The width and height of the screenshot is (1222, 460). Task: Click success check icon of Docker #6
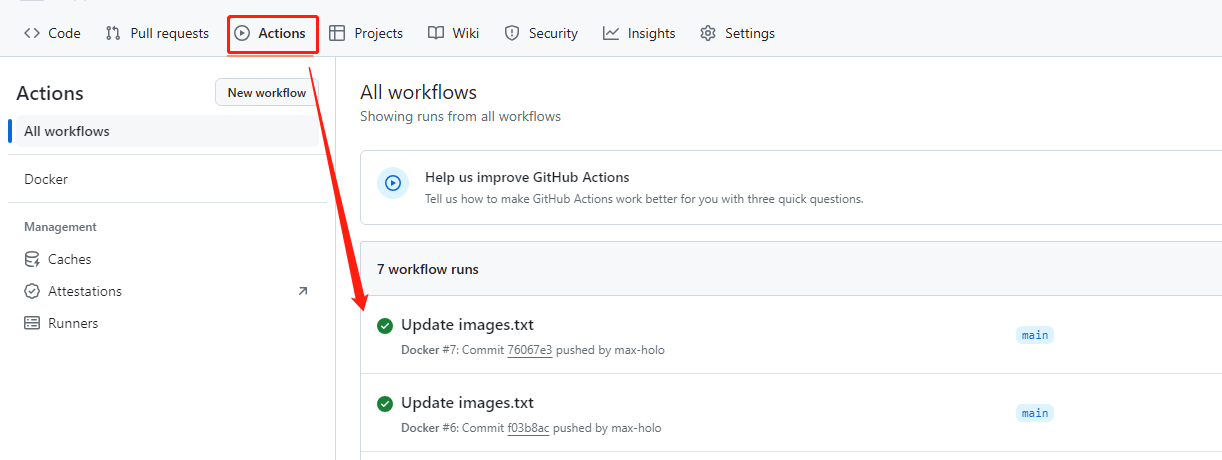[x=385, y=403]
